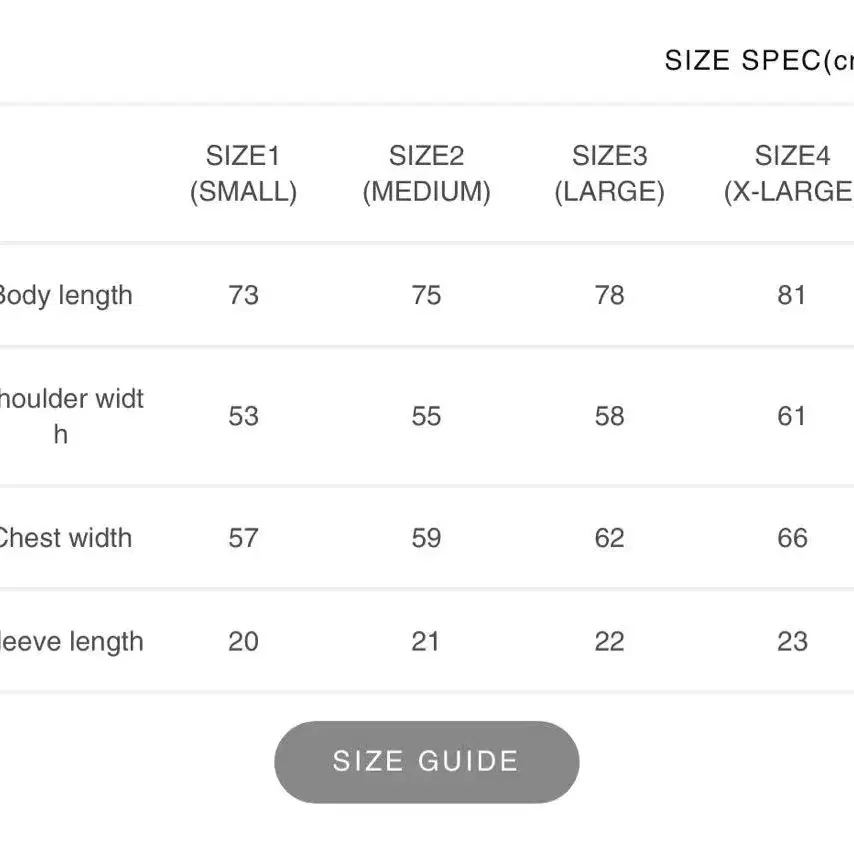Select the SIZE2 (MEDIUM) column header
854x854 pixels.
click(x=426, y=174)
